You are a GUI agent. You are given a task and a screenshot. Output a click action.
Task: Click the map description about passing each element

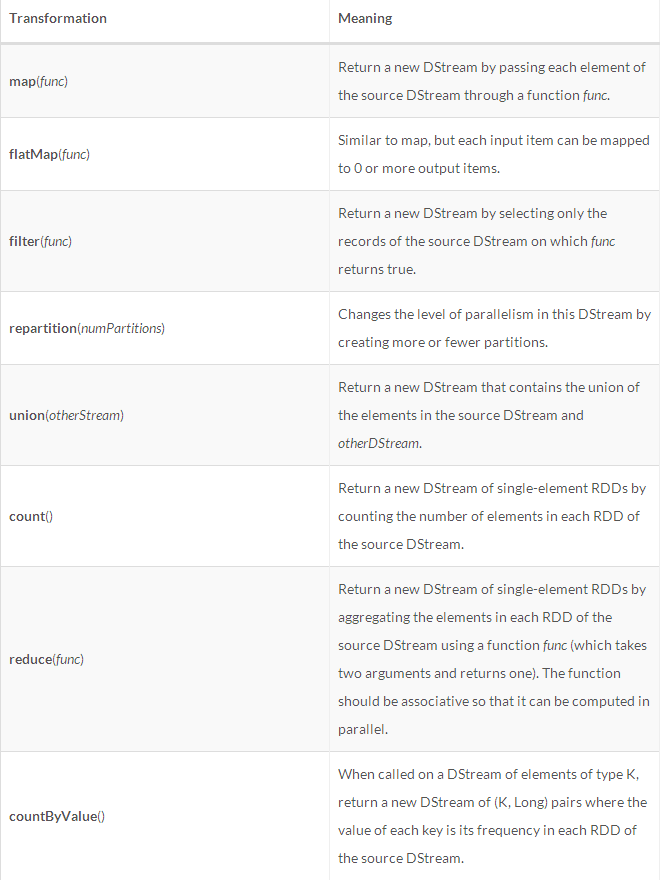pos(492,81)
